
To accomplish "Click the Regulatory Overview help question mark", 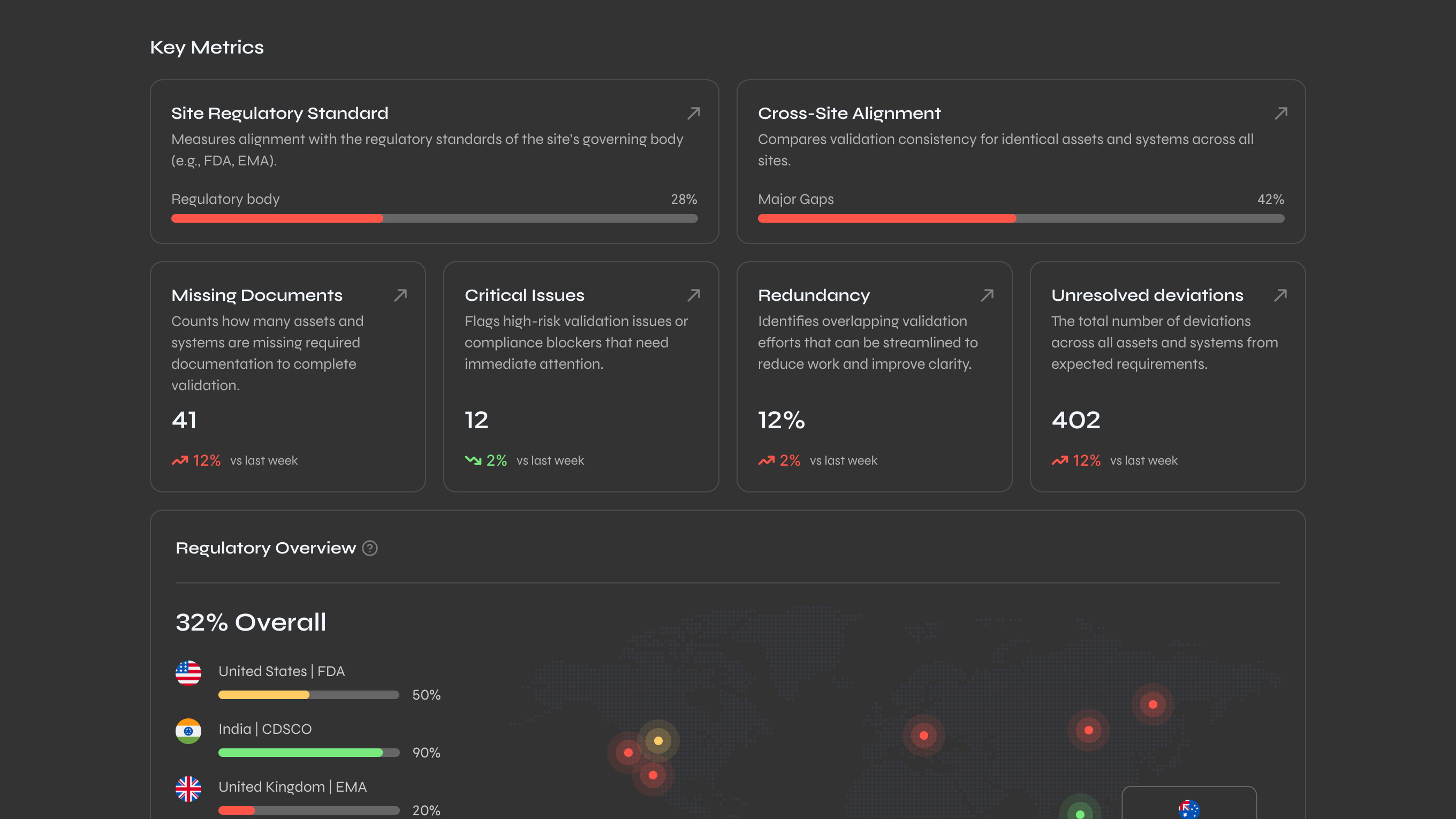I will [x=370, y=548].
